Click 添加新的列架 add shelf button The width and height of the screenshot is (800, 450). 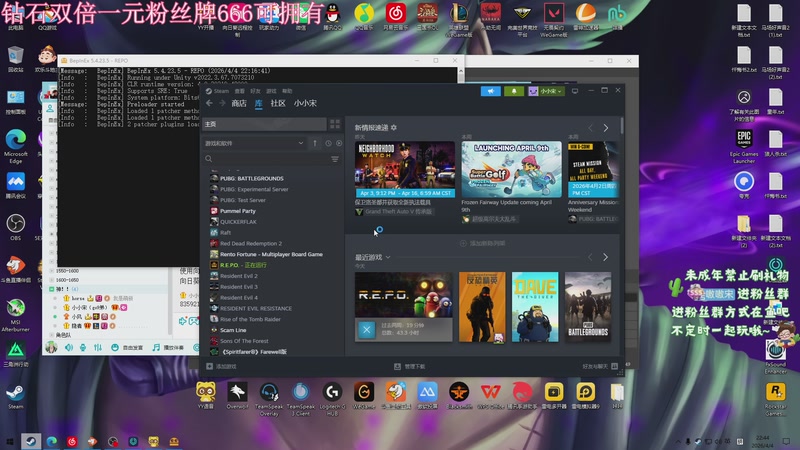pyautogui.click(x=482, y=243)
